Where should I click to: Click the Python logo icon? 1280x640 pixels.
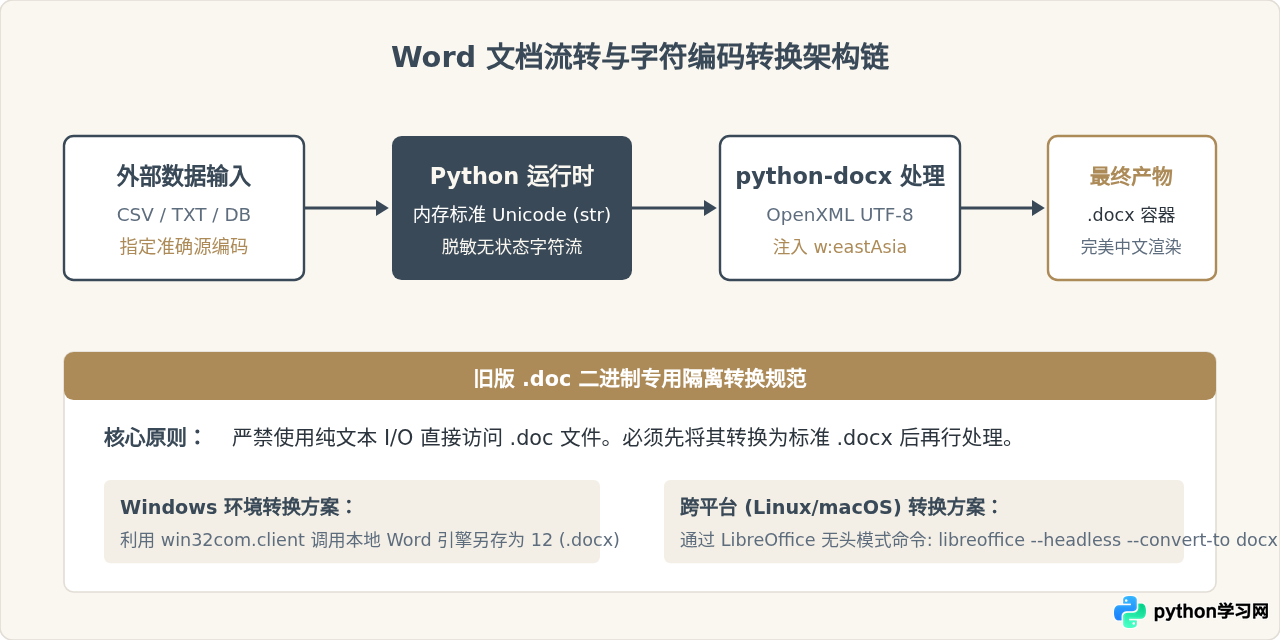[x=1130, y=612]
